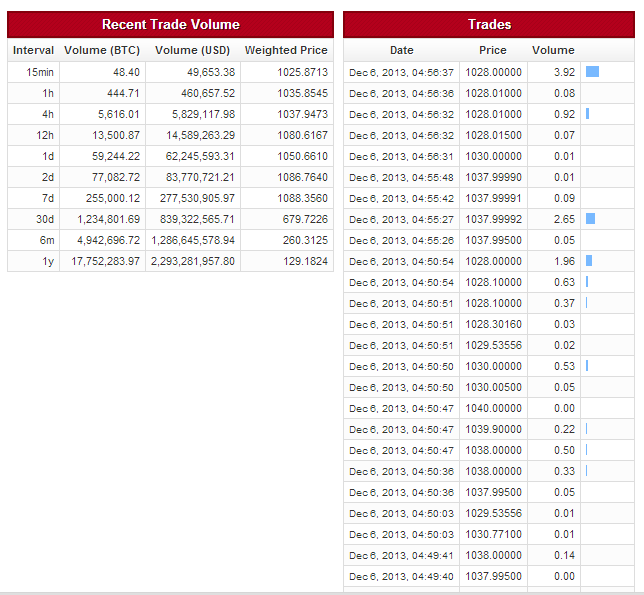Click the Volume column header in Trades
The height and width of the screenshot is (595, 644).
pos(553,50)
